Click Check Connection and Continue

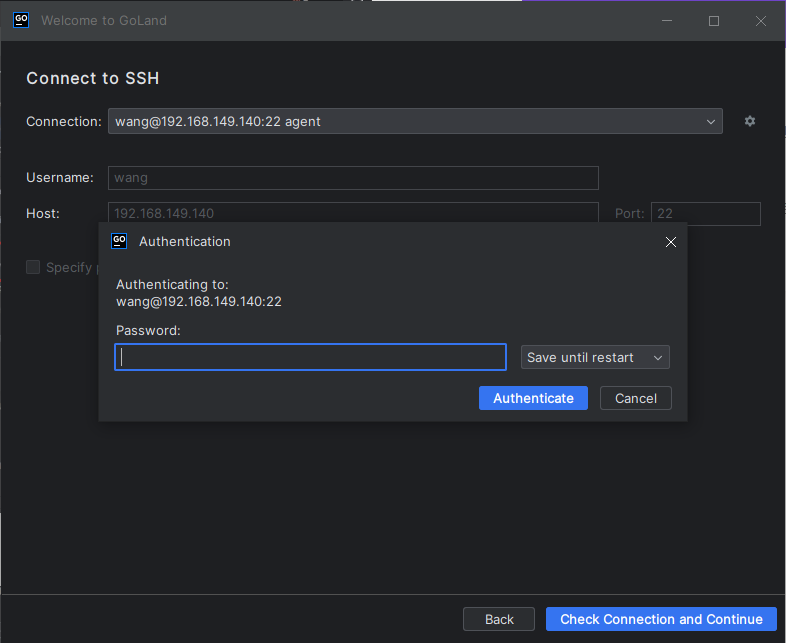(x=661, y=619)
